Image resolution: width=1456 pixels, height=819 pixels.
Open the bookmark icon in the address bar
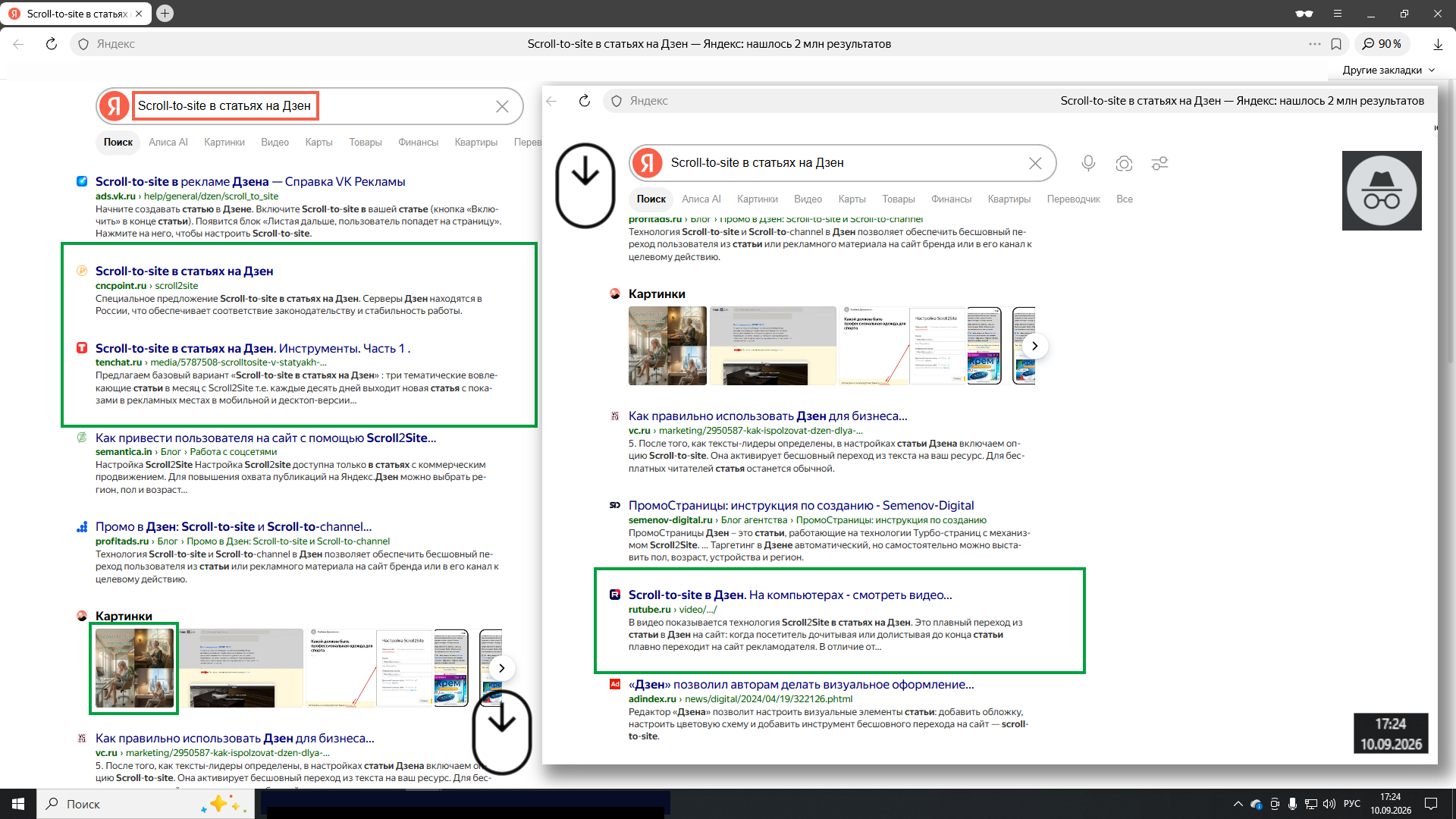1336,44
